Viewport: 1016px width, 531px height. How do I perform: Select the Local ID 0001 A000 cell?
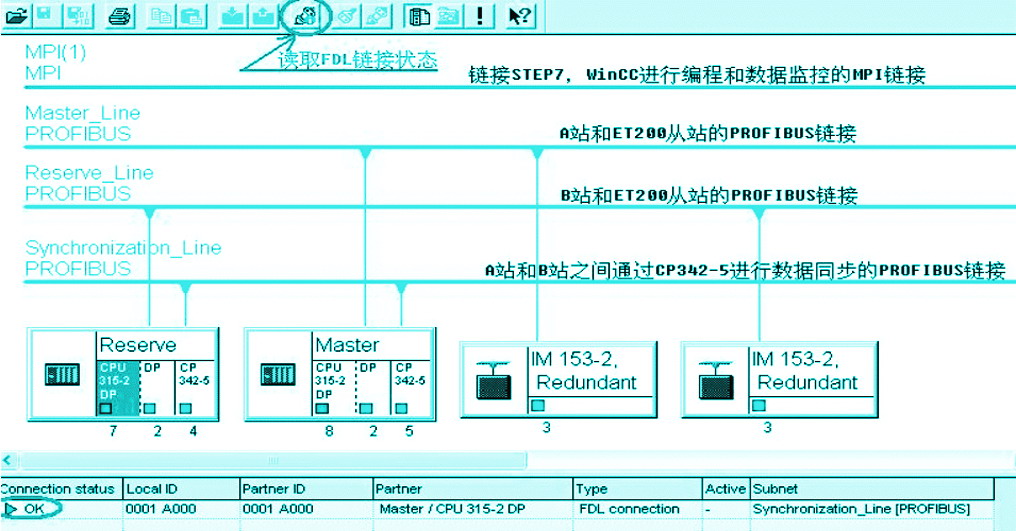(x=181, y=509)
